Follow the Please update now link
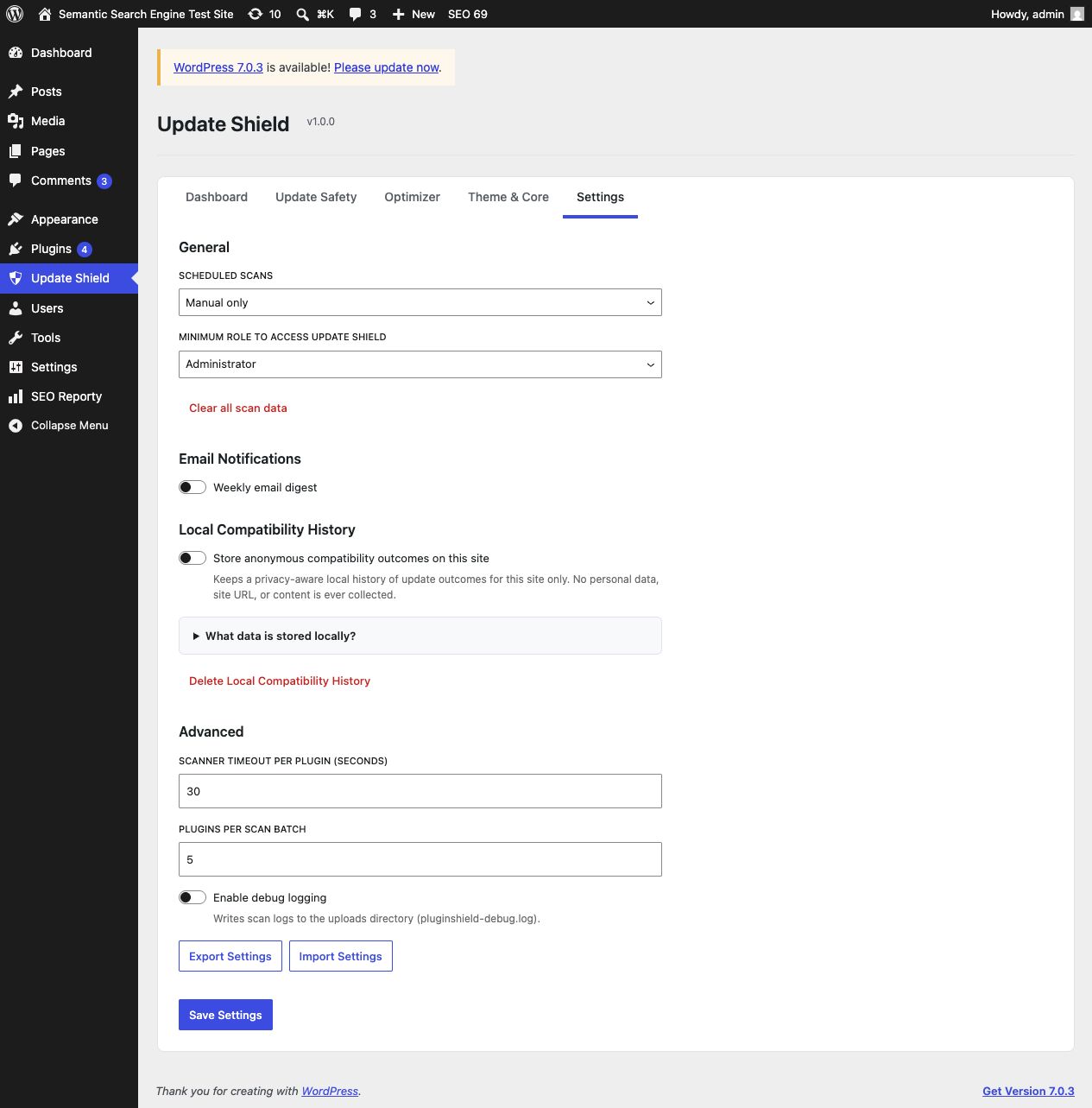The height and width of the screenshot is (1108, 1092). (x=387, y=67)
